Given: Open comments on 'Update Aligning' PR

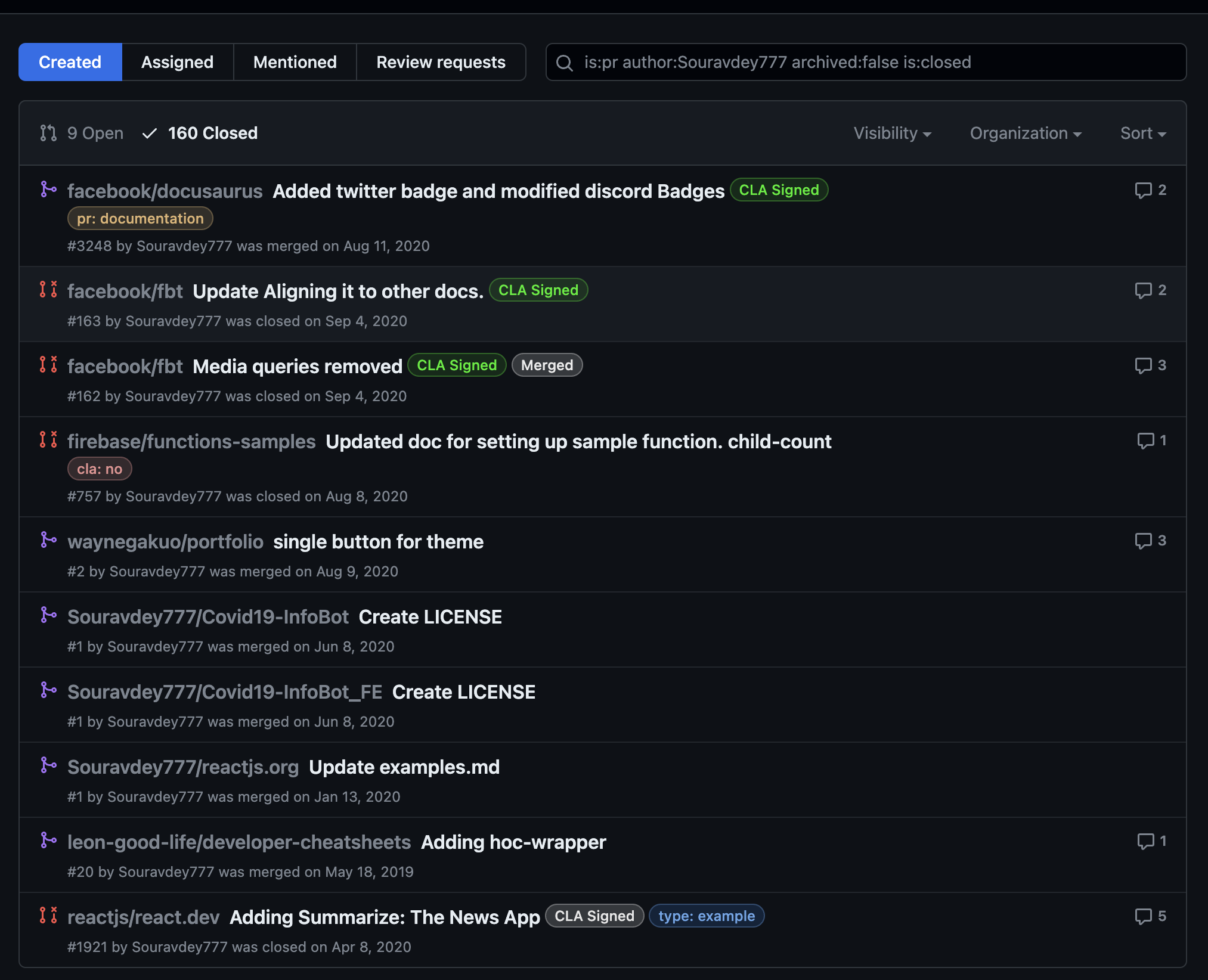Looking at the screenshot, I should tap(1151, 290).
